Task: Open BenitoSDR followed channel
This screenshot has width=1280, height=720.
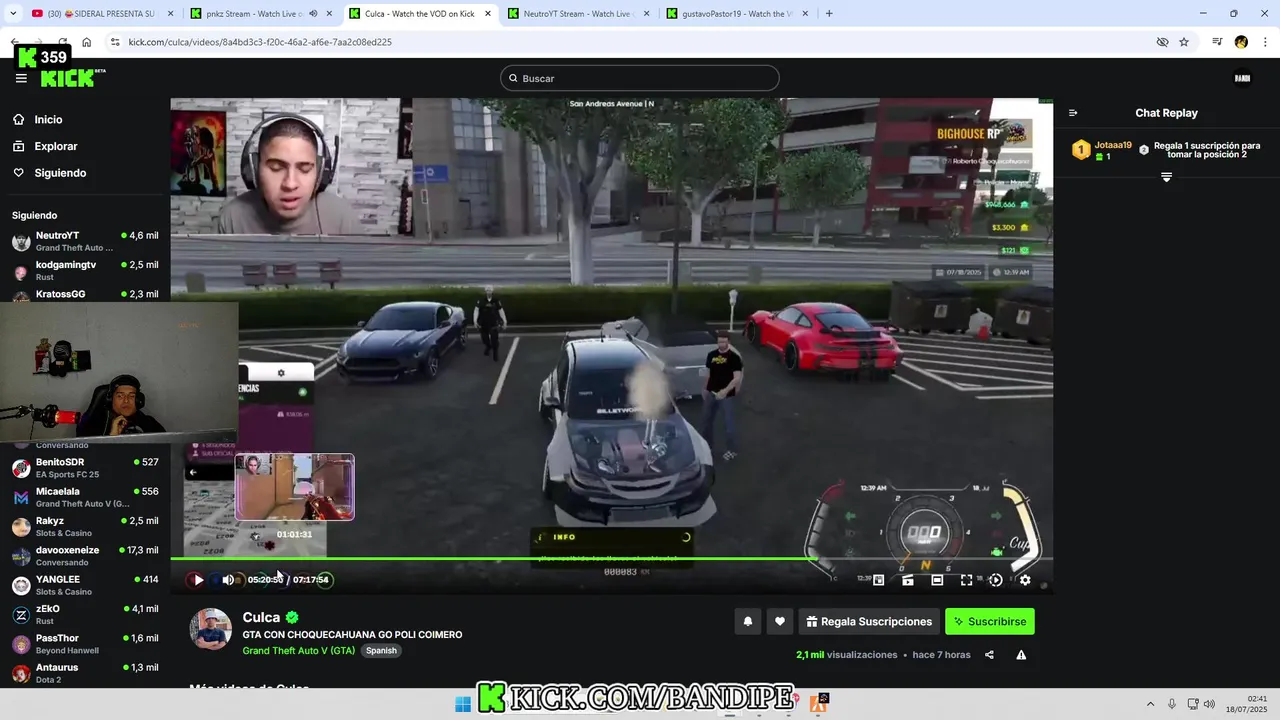Action: click(x=85, y=468)
